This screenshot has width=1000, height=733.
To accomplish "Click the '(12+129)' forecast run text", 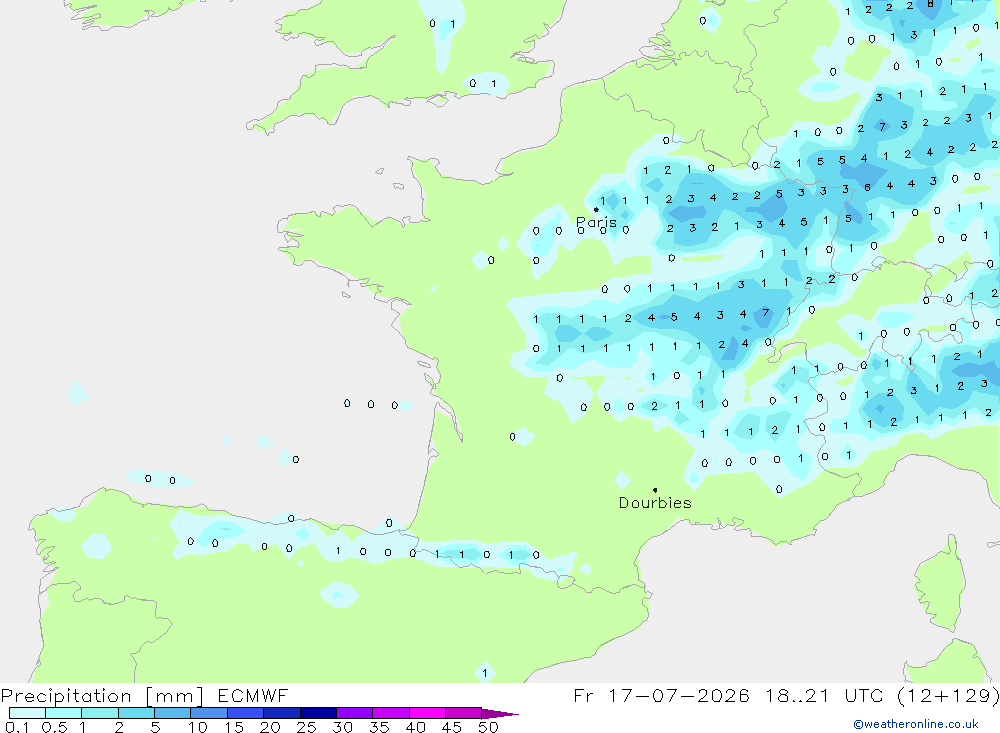I will coord(948,695).
